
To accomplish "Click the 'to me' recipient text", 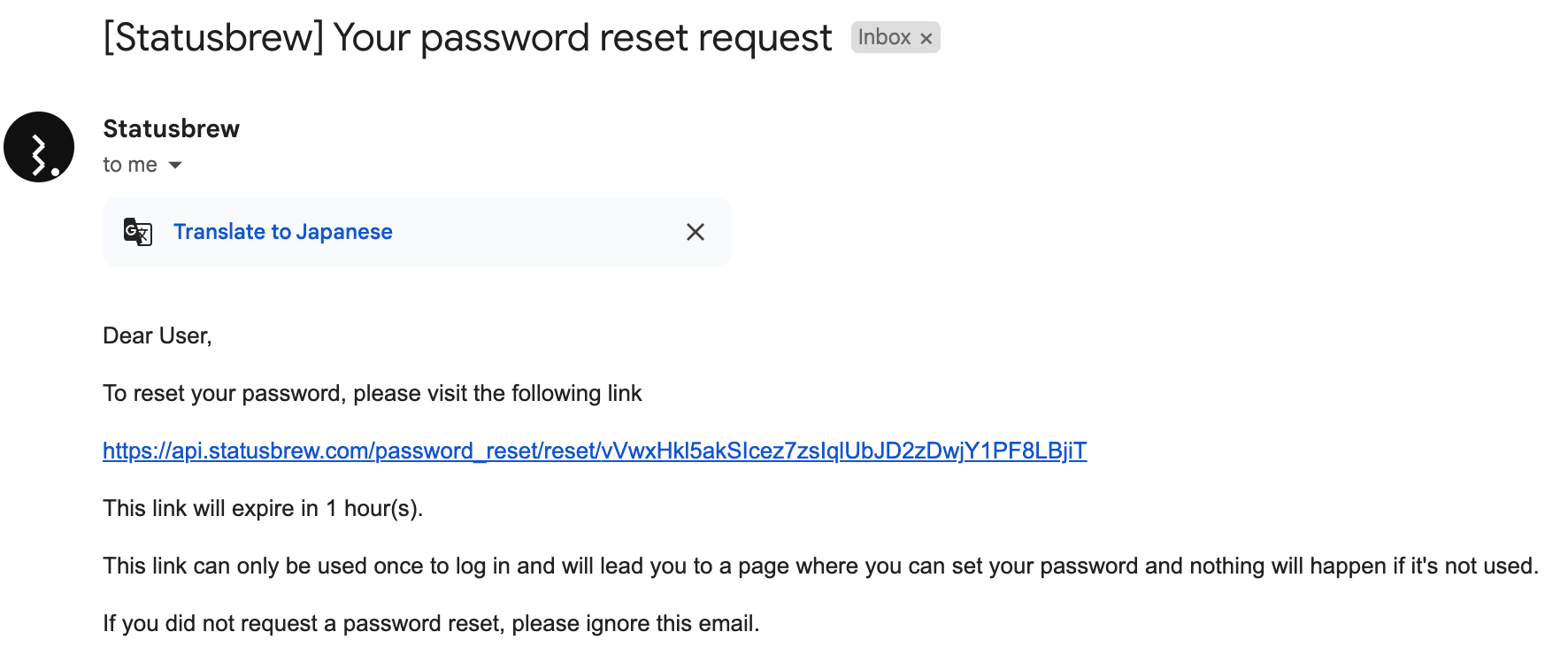I will click(x=129, y=166).
